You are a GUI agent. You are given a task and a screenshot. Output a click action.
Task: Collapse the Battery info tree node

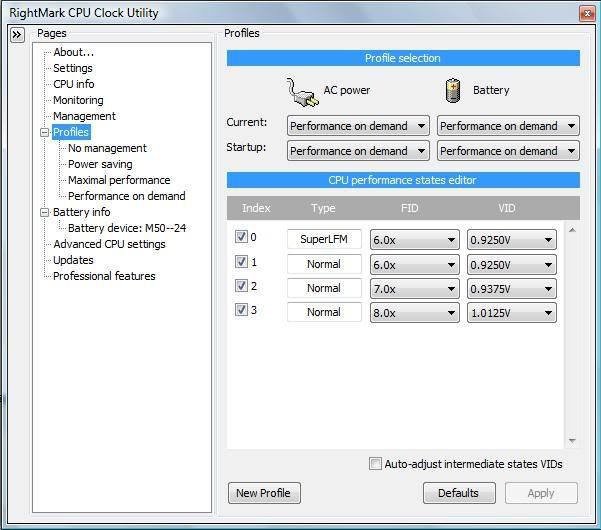[x=44, y=212]
